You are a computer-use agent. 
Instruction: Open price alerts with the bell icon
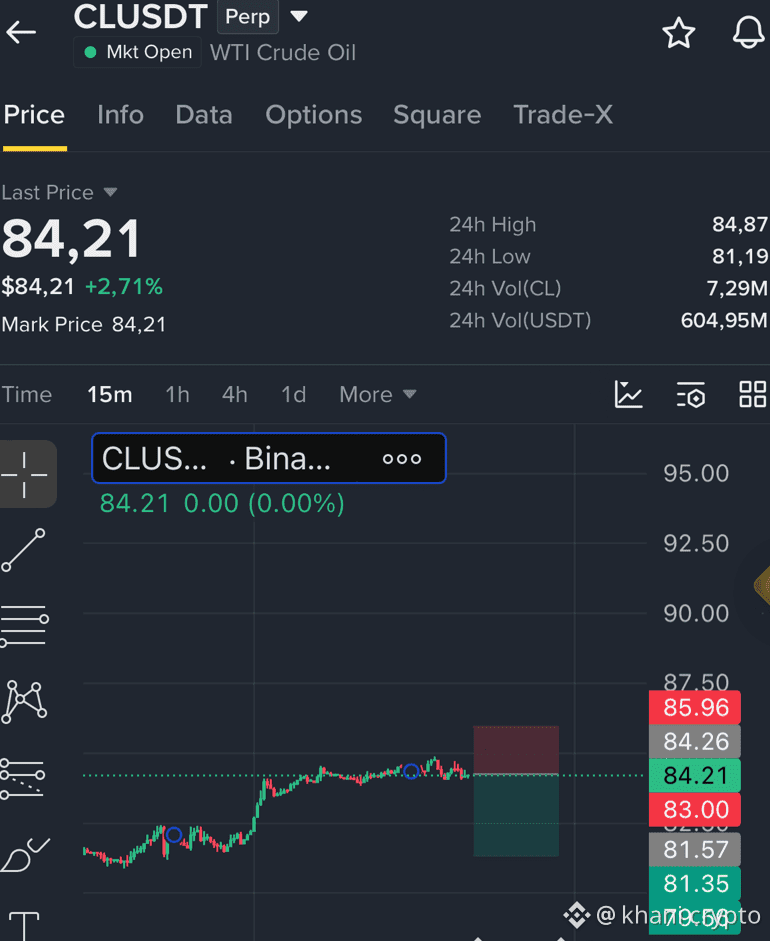point(748,32)
